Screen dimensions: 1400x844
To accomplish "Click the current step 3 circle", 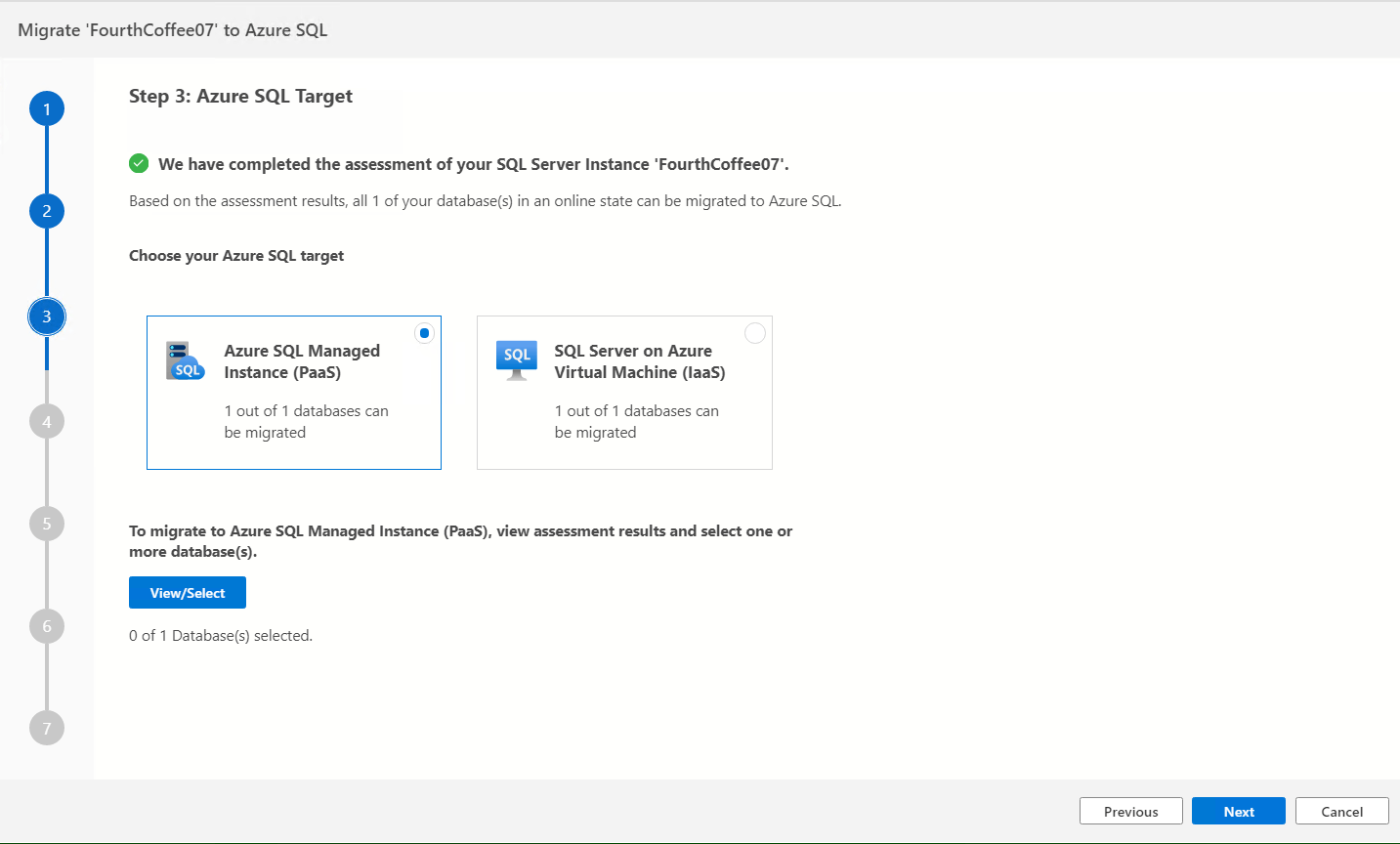I will point(47,316).
